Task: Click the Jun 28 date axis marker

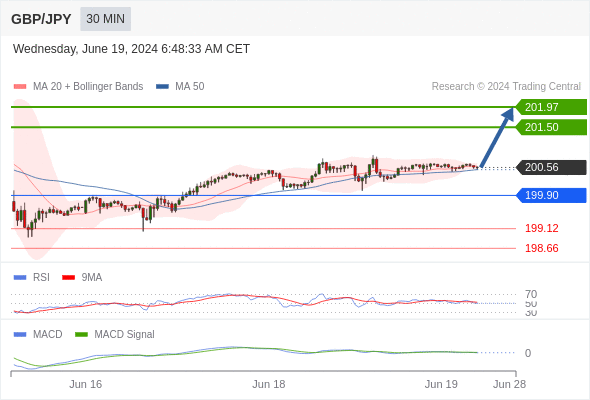Action: coord(509,384)
